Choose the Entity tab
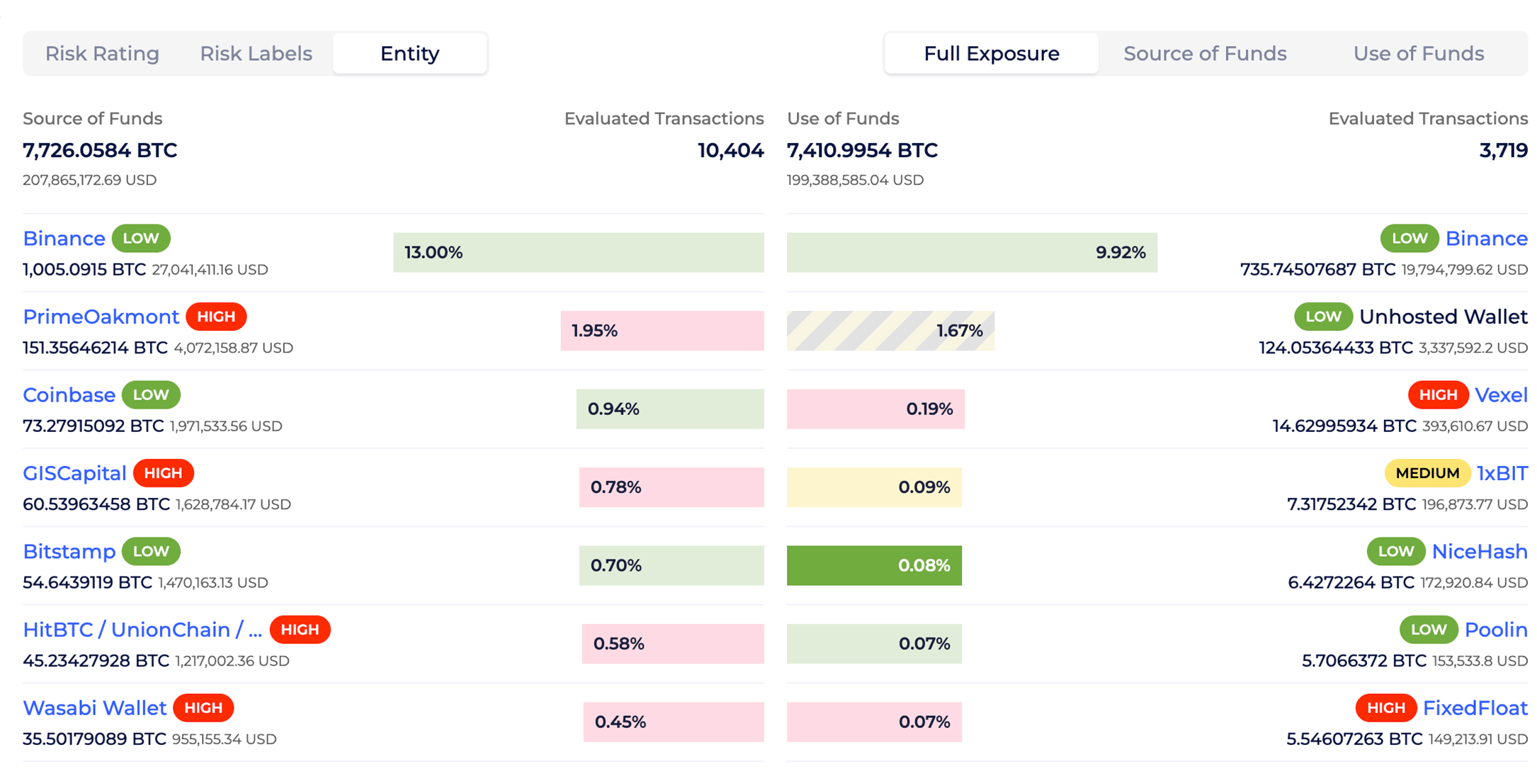The height and width of the screenshot is (784, 1537). [x=409, y=54]
